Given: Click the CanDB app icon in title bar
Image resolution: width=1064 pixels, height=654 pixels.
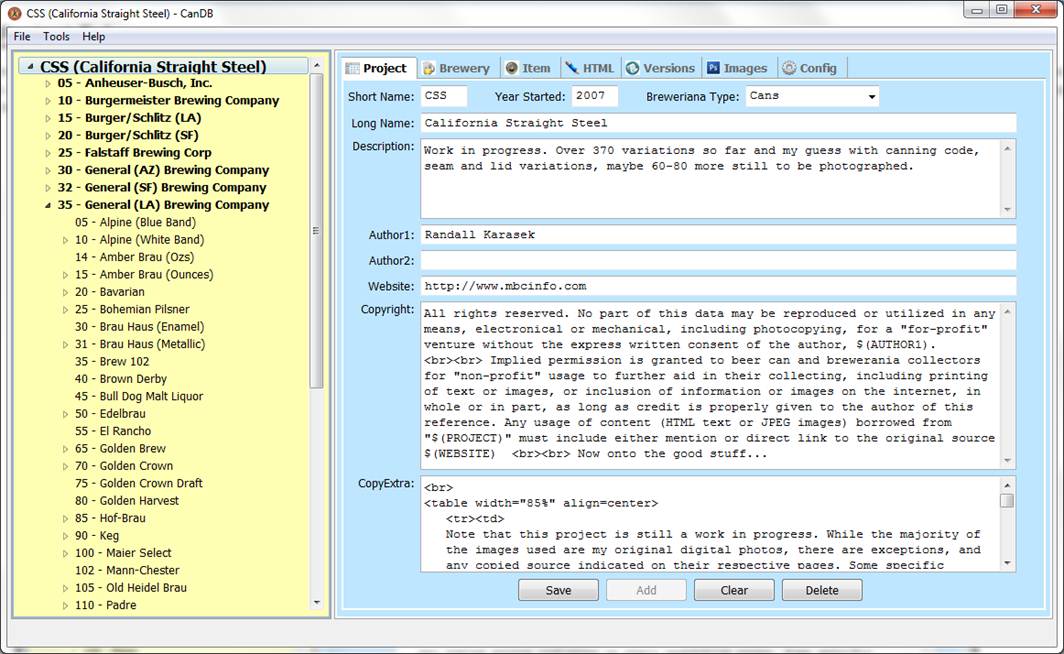Looking at the screenshot, I should click(x=14, y=13).
